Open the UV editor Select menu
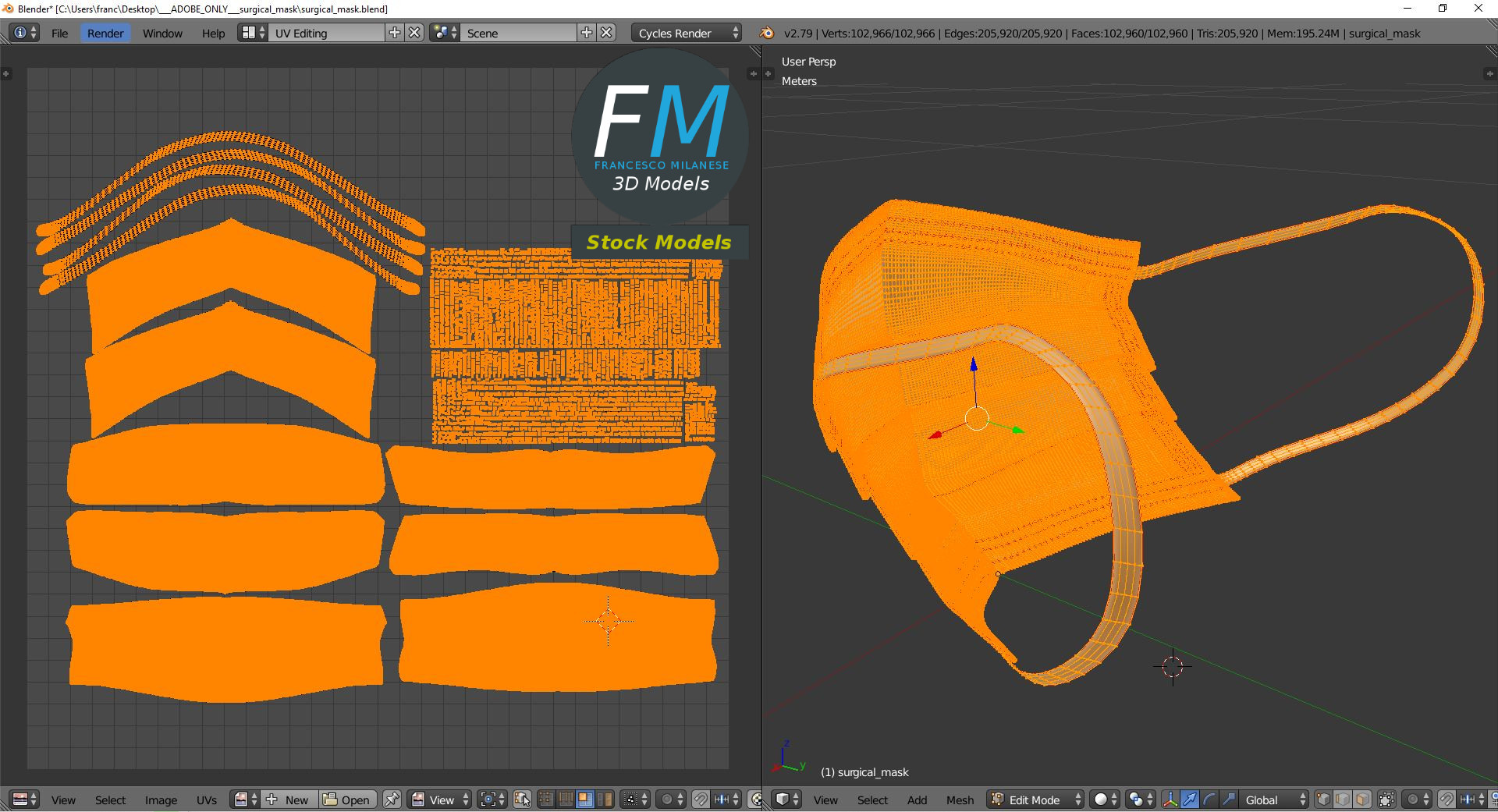Viewport: 1498px width, 812px height. (110, 800)
